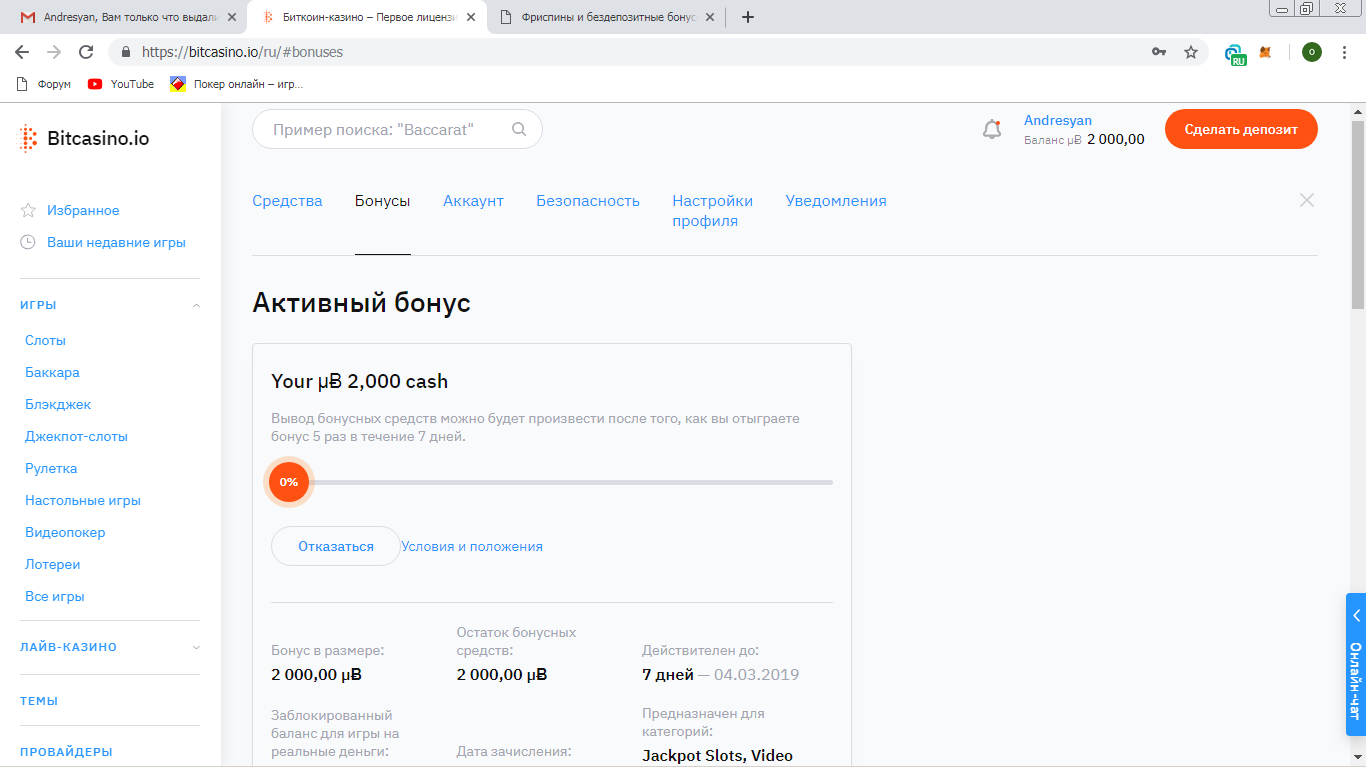
Task: Open the Рулетка category
Action: (51, 469)
